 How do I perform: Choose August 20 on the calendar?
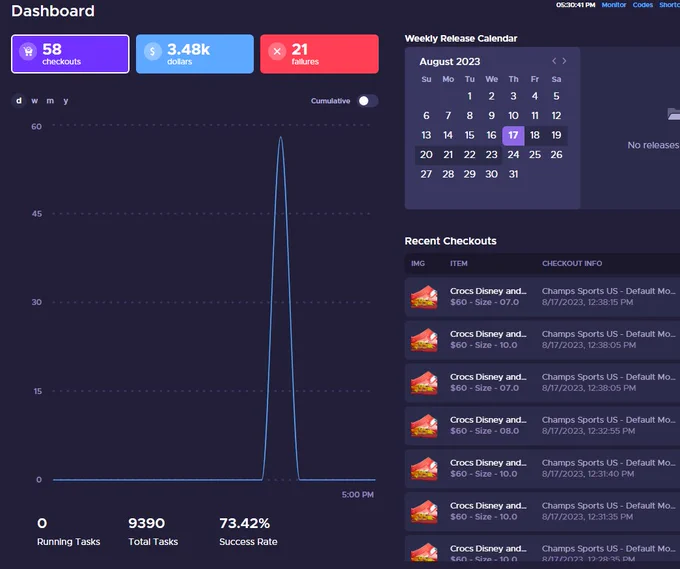426,155
